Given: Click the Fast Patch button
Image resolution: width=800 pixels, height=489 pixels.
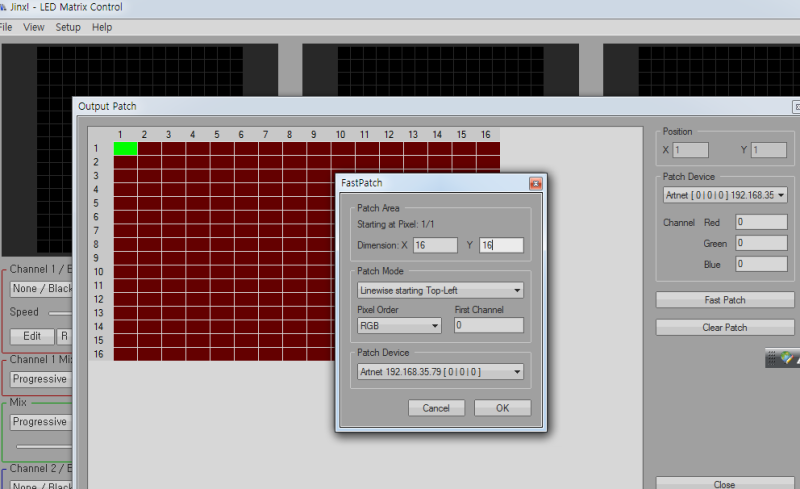Looking at the screenshot, I should point(725,300).
